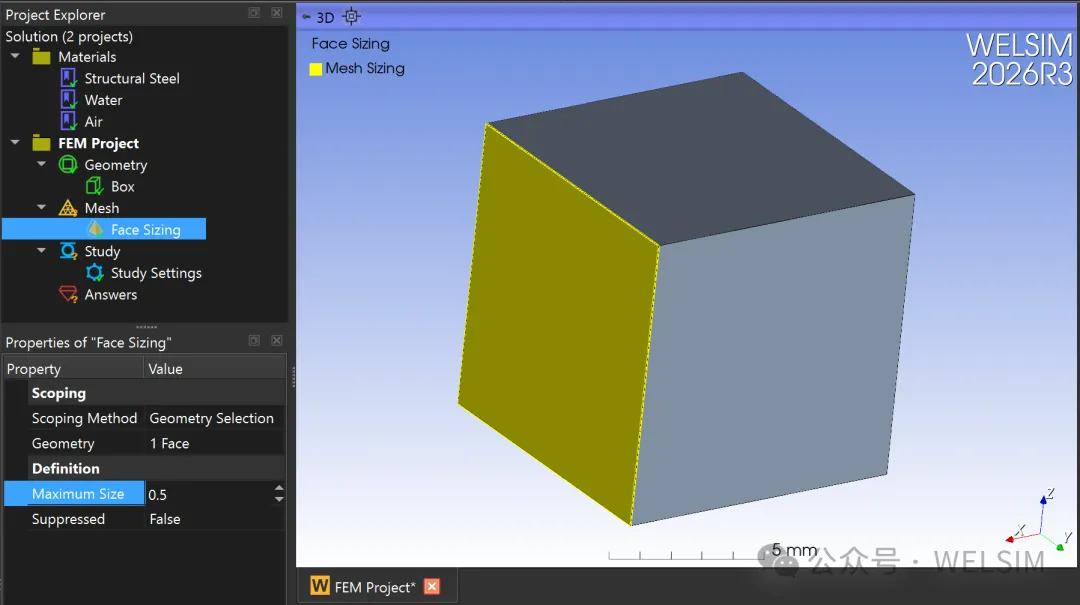
Task: Edit the Maximum Size field 0.5
Action: coord(209,494)
